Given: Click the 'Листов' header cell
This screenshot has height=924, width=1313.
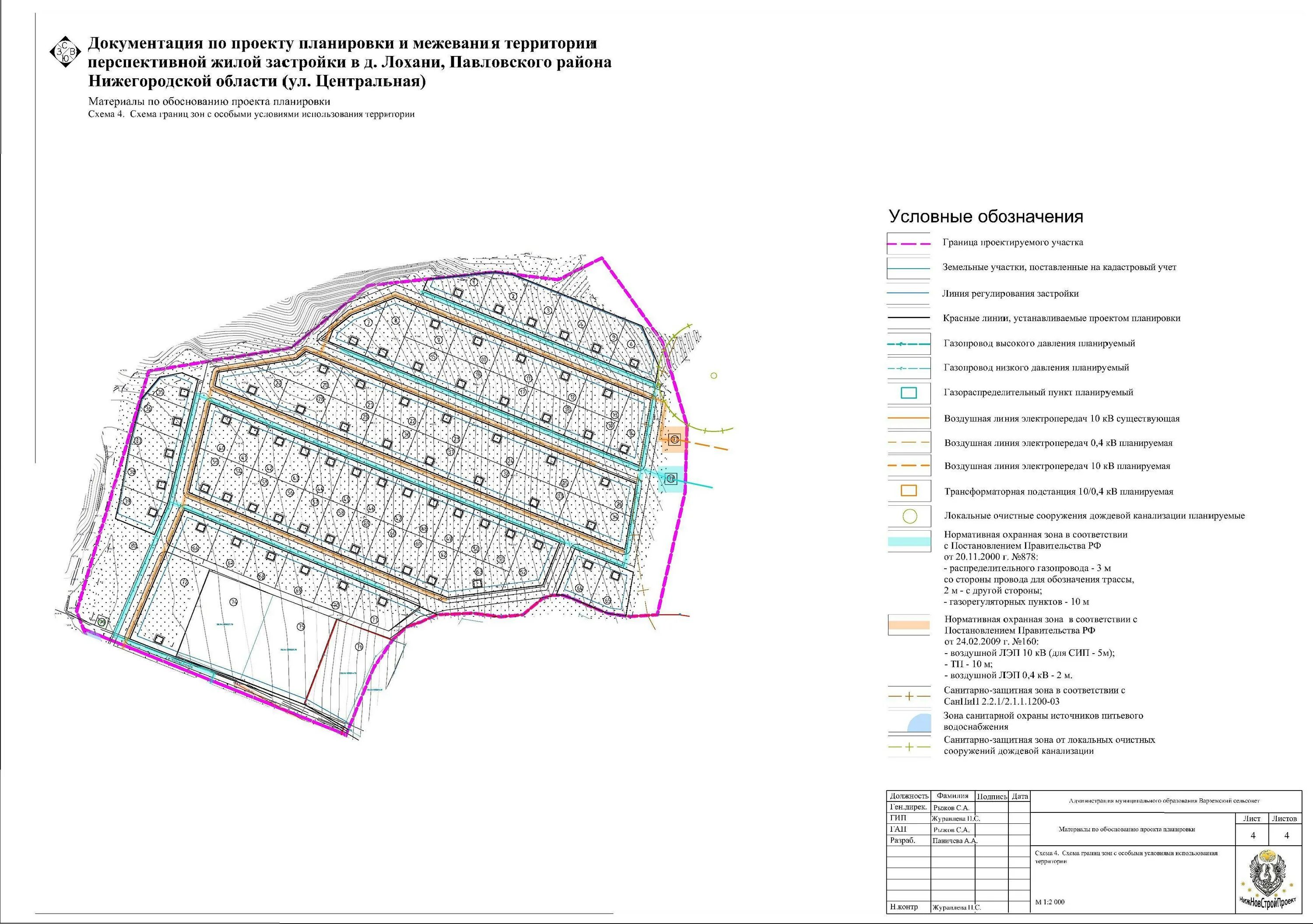Looking at the screenshot, I should tap(1285, 819).
